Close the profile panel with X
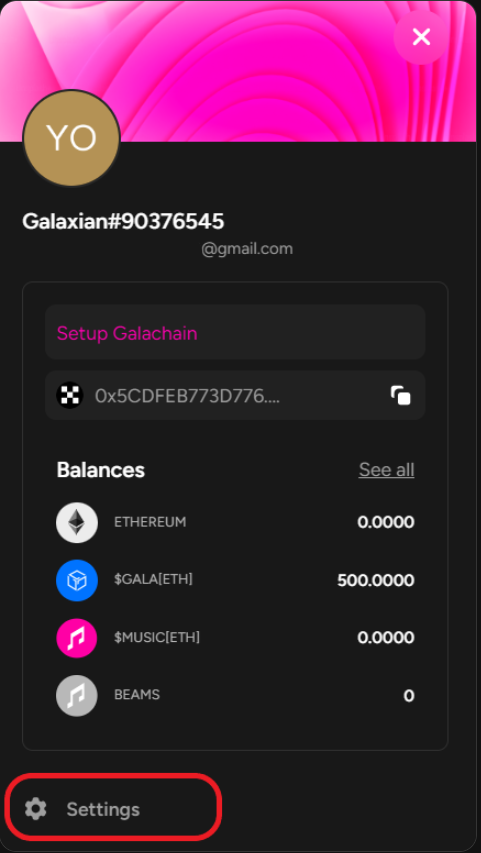The image size is (481, 853). (421, 37)
